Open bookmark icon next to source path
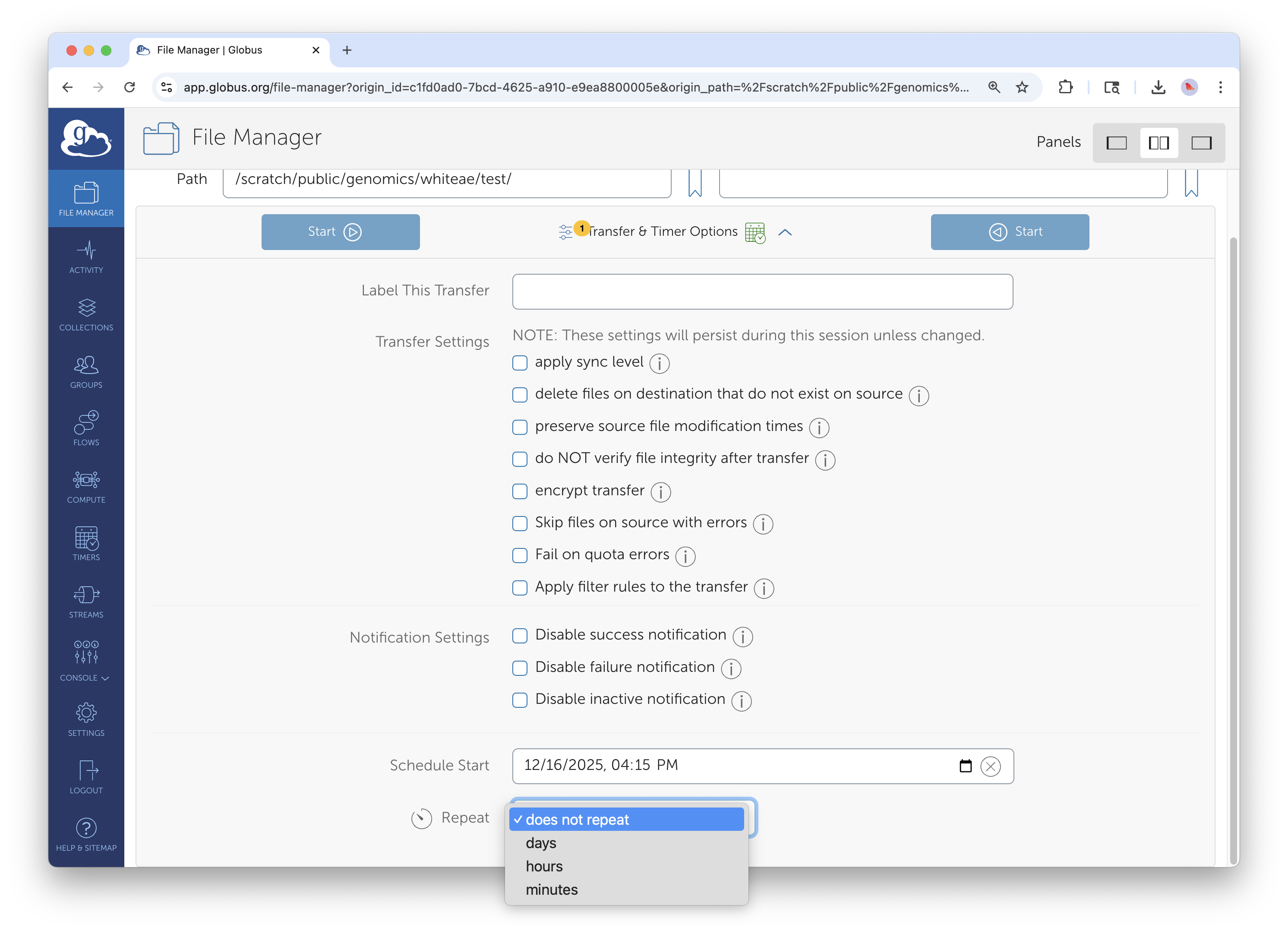Screen dimensions: 1288x931 tap(695, 183)
